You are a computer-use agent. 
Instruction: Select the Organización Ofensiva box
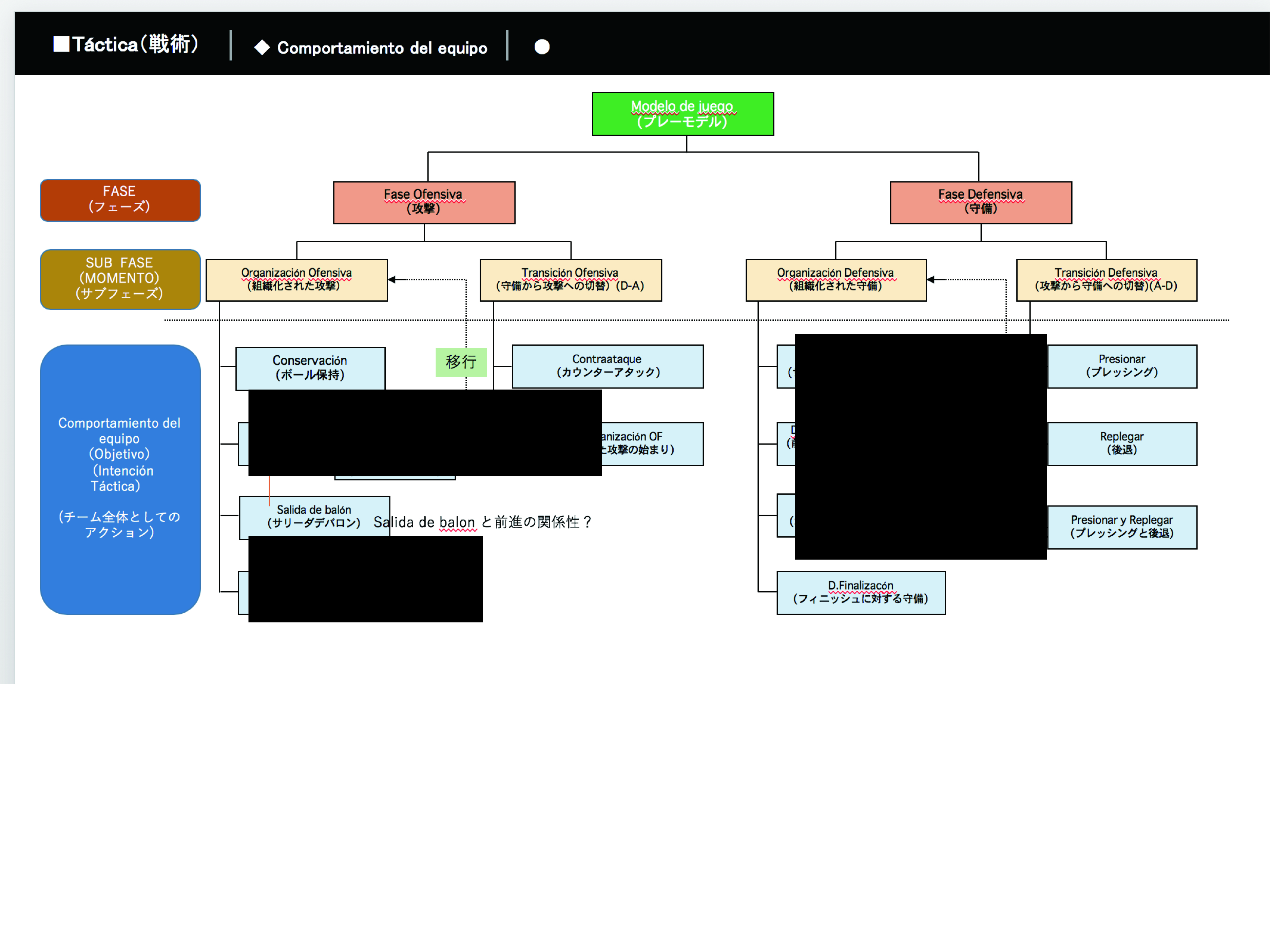296,280
